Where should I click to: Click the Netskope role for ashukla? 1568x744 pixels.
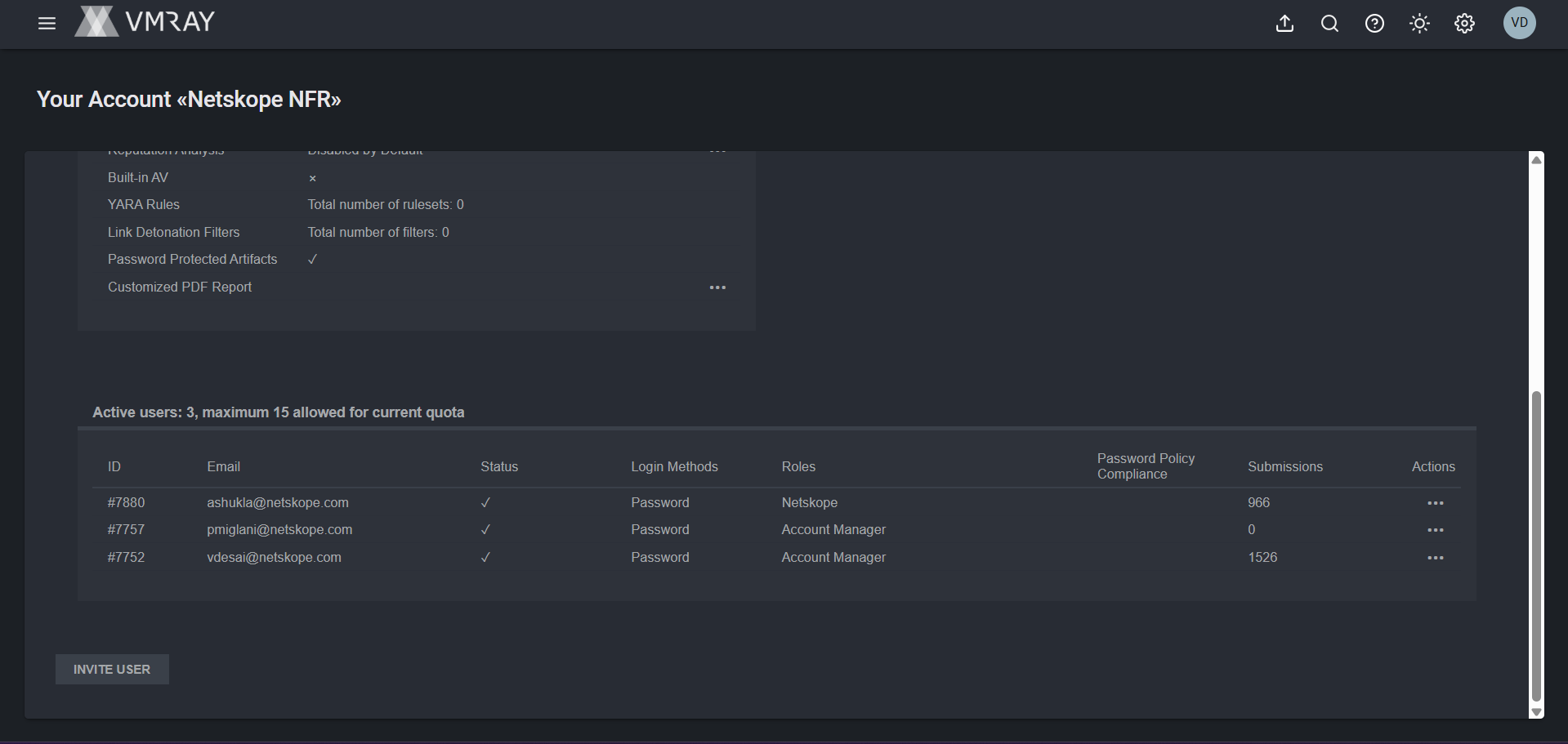pyautogui.click(x=810, y=502)
